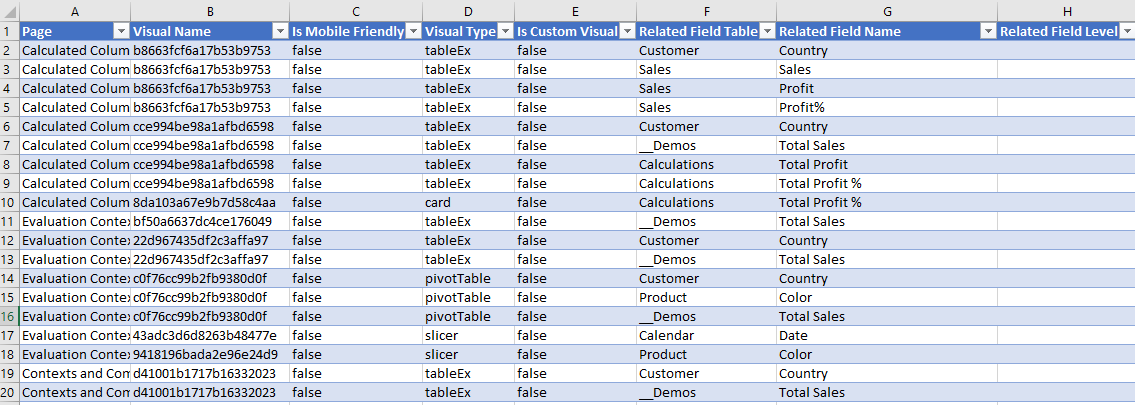The width and height of the screenshot is (1135, 405).
Task: Open the Visual Name filter dropdown
Action: [279, 31]
